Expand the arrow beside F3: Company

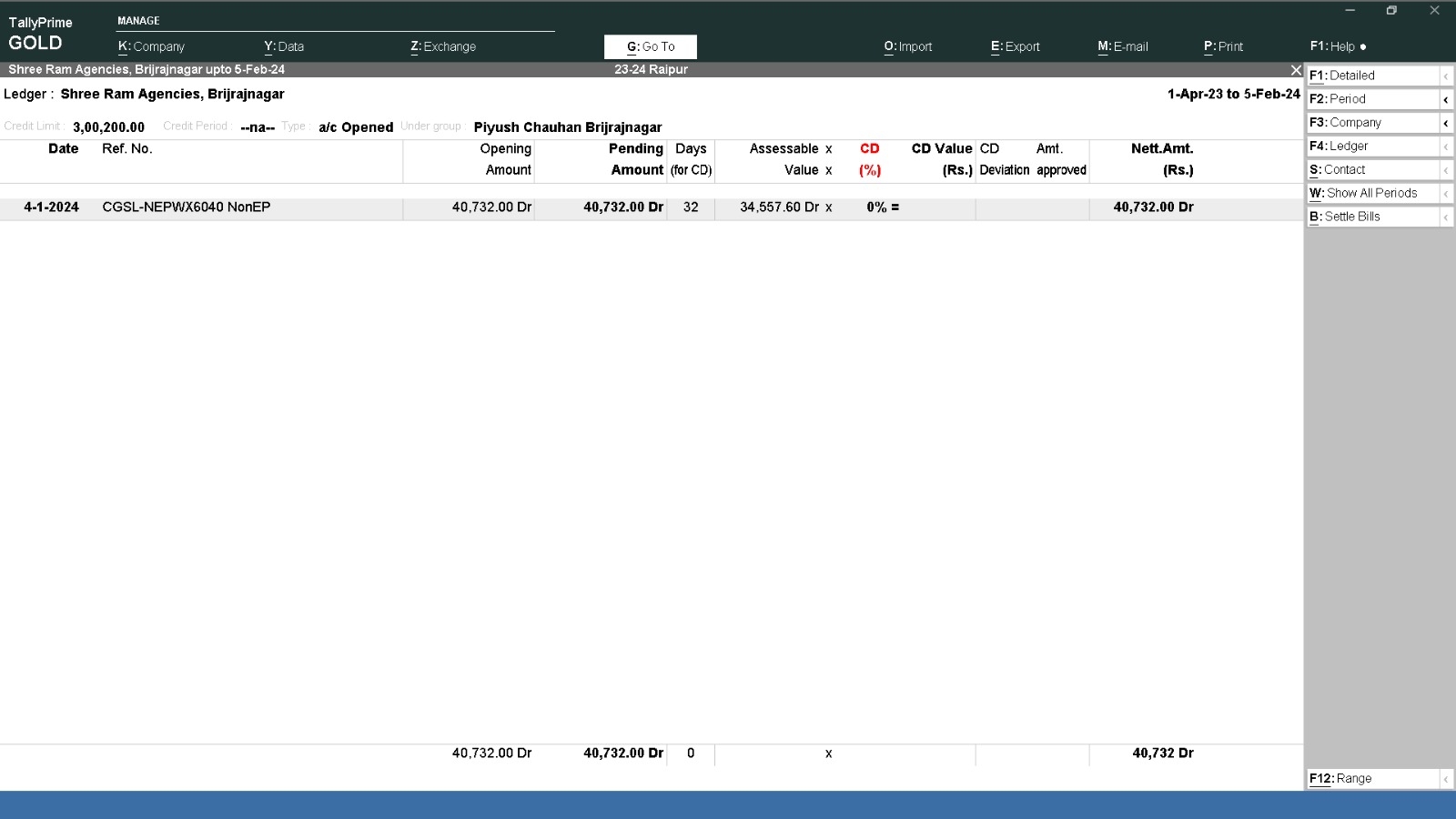coord(1446,123)
